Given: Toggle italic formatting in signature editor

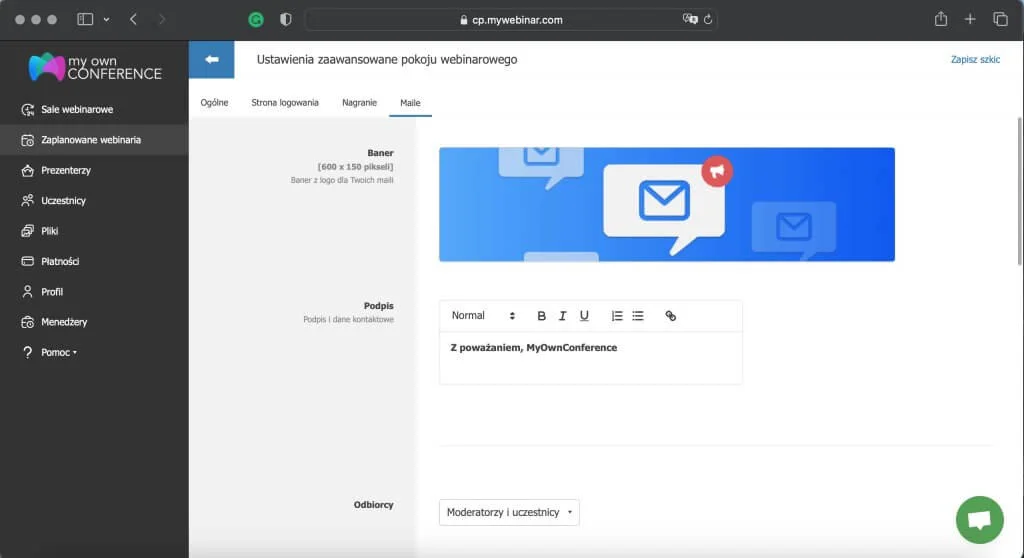Looking at the screenshot, I should [x=563, y=316].
